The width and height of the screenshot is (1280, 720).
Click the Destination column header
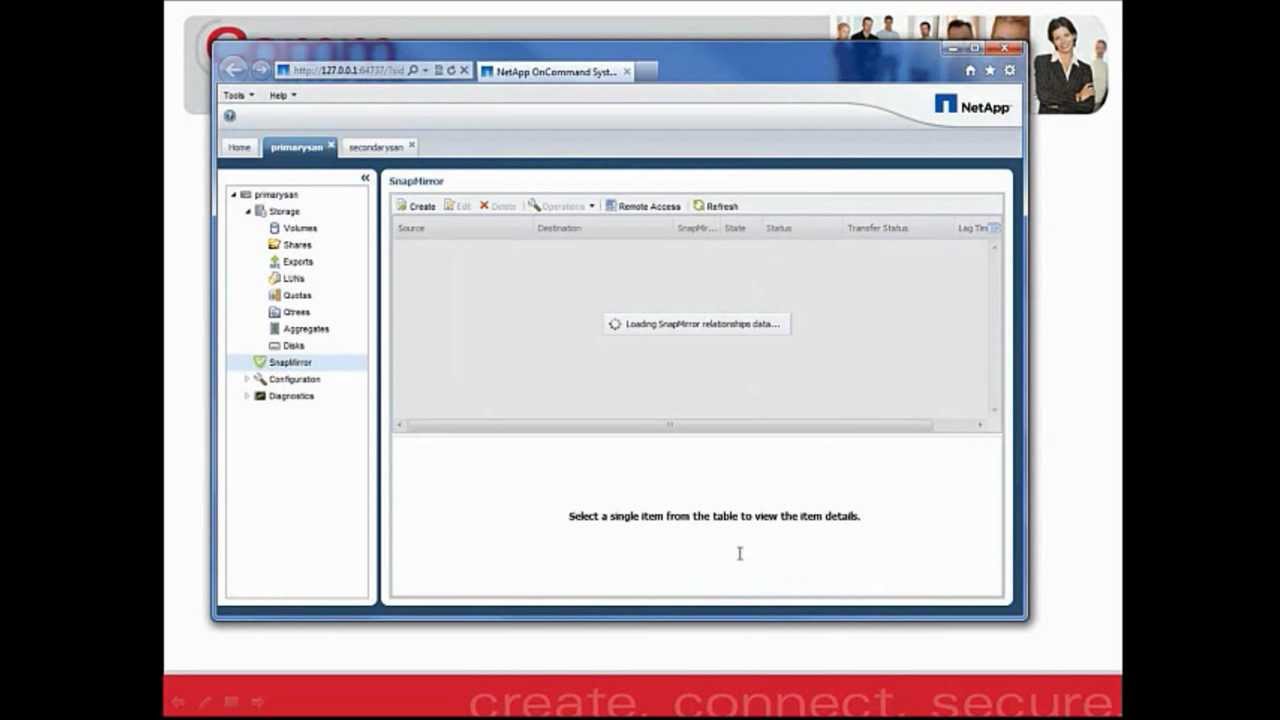605,228
